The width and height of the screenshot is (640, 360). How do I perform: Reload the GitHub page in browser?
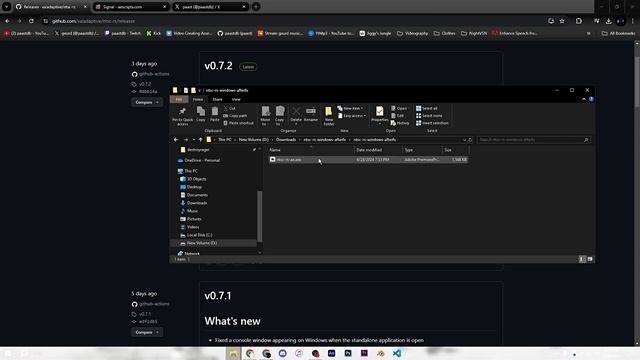pos(31,21)
